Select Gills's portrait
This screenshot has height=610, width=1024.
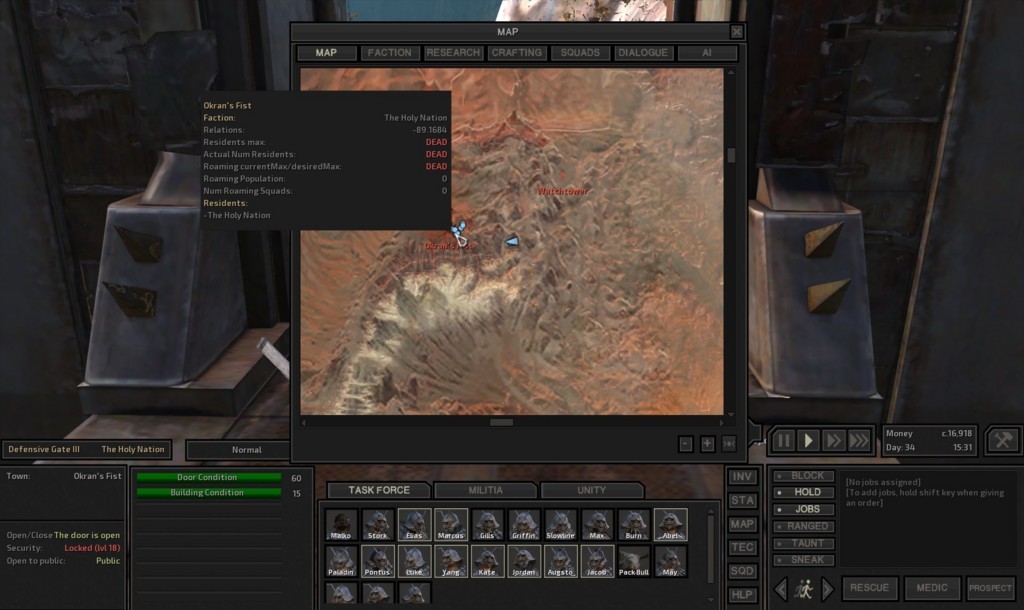(487, 524)
